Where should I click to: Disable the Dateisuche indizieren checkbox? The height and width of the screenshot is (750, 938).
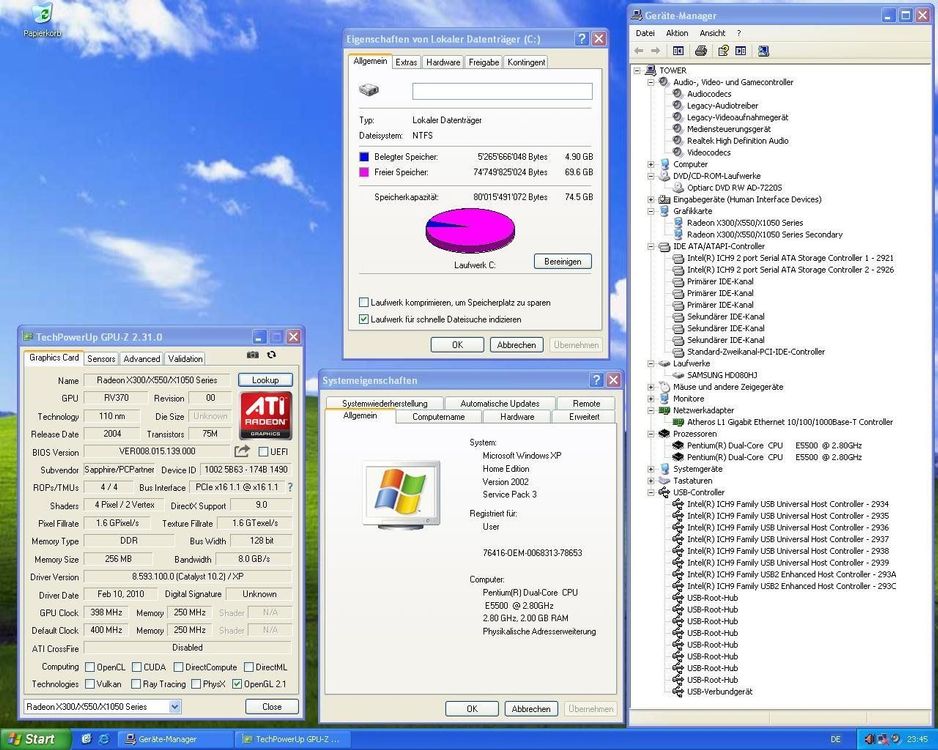(366, 319)
